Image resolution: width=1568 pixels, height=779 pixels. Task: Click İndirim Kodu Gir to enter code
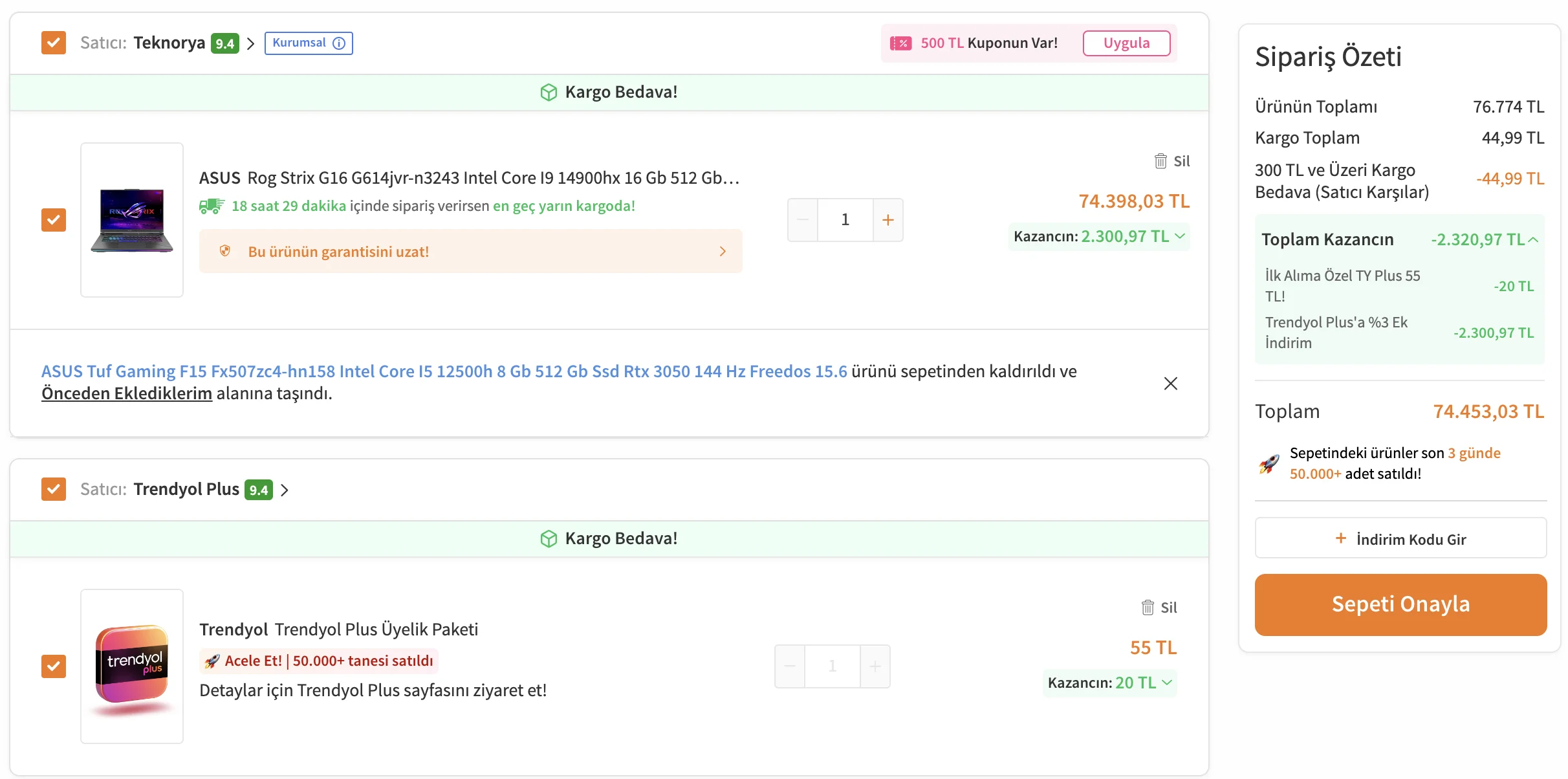1400,538
